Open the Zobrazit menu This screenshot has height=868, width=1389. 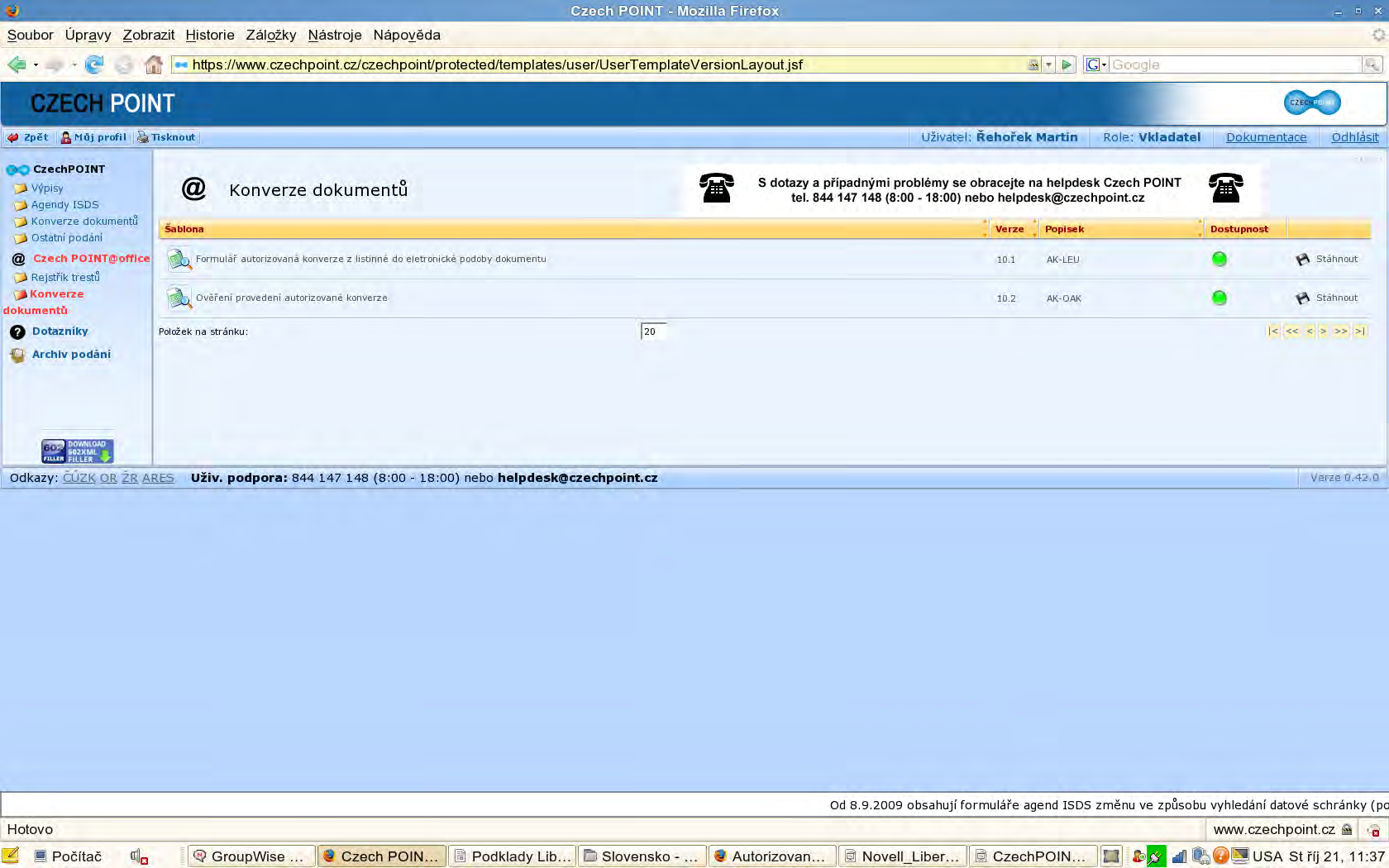149,35
